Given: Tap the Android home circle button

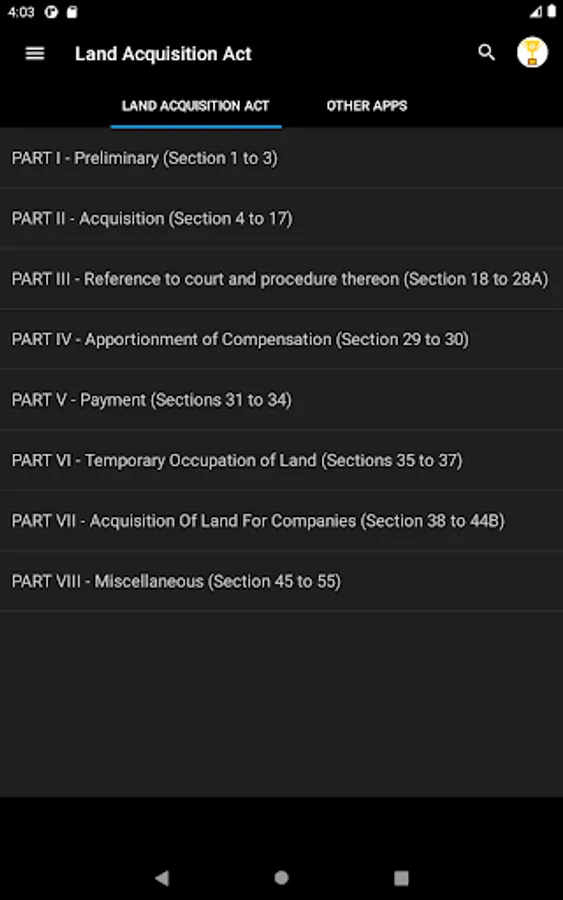Looking at the screenshot, I should (x=281, y=877).
